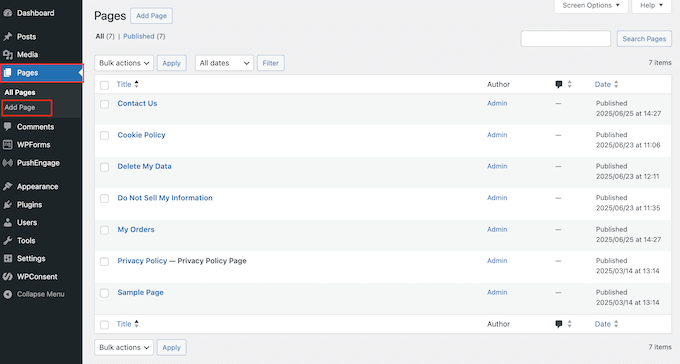Expand the Help panel

tap(652, 6)
